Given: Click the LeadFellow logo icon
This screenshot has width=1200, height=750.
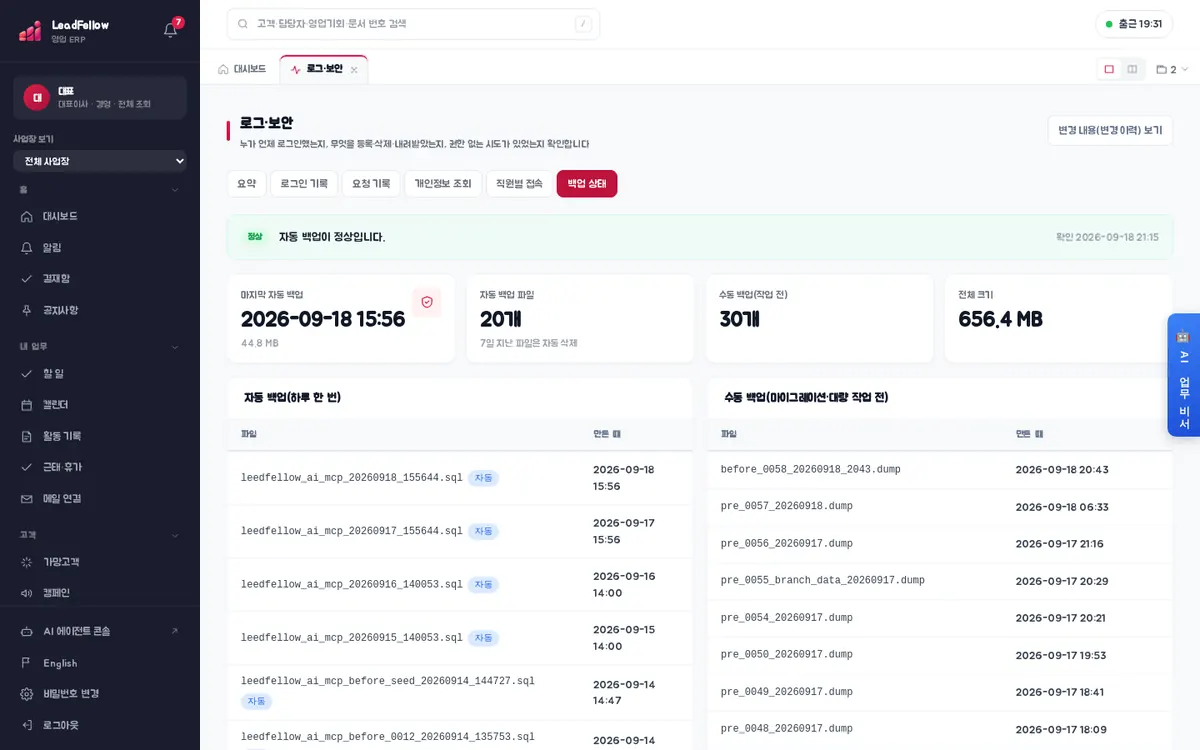Looking at the screenshot, I should pyautogui.click(x=30, y=31).
